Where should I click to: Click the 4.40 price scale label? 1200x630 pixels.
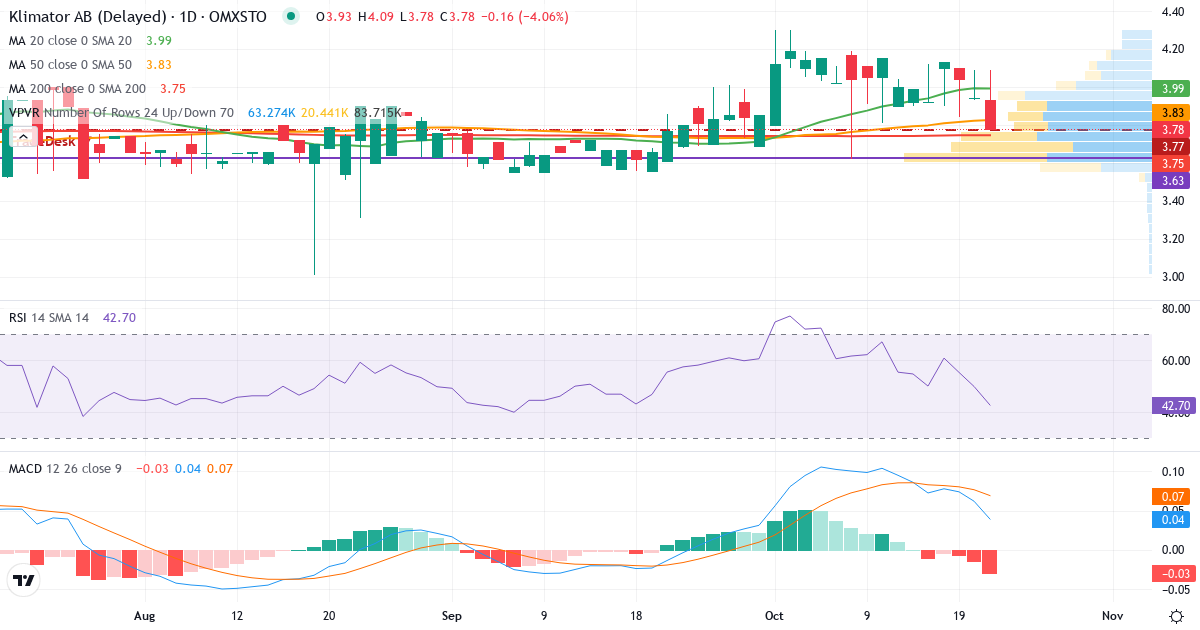pyautogui.click(x=1172, y=12)
